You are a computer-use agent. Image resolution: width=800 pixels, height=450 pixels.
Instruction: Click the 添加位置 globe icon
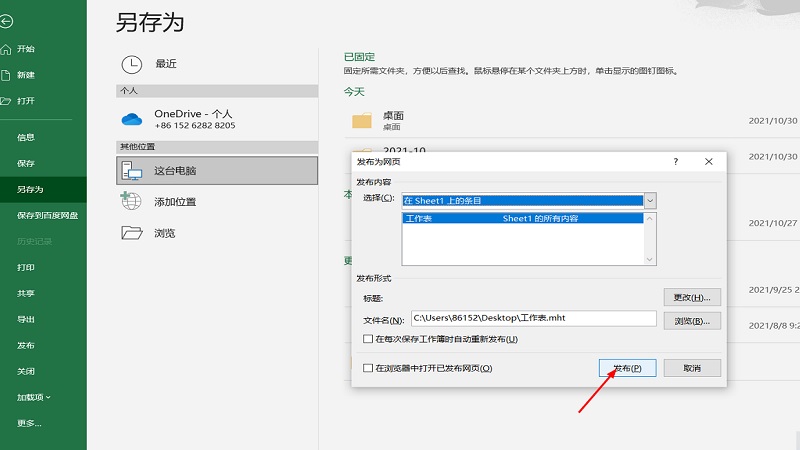pos(132,201)
